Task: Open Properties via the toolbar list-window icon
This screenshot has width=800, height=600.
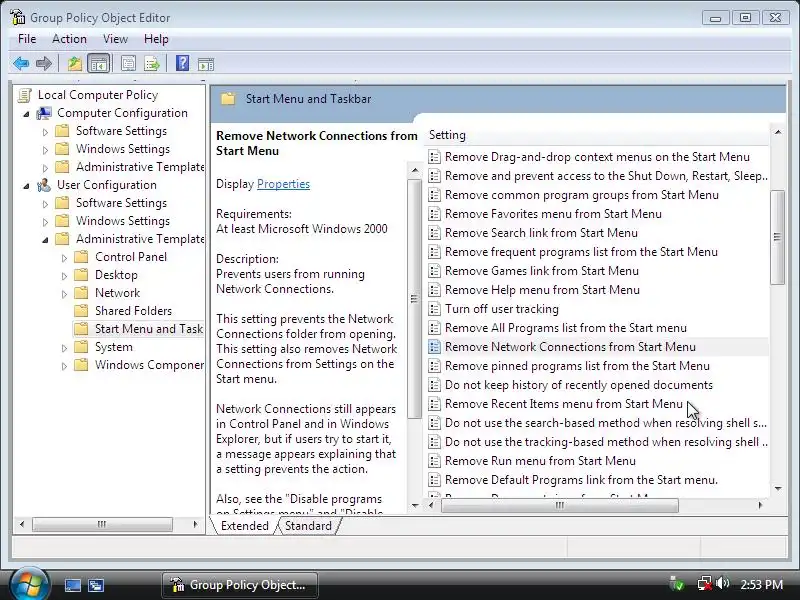Action: pyautogui.click(x=128, y=64)
